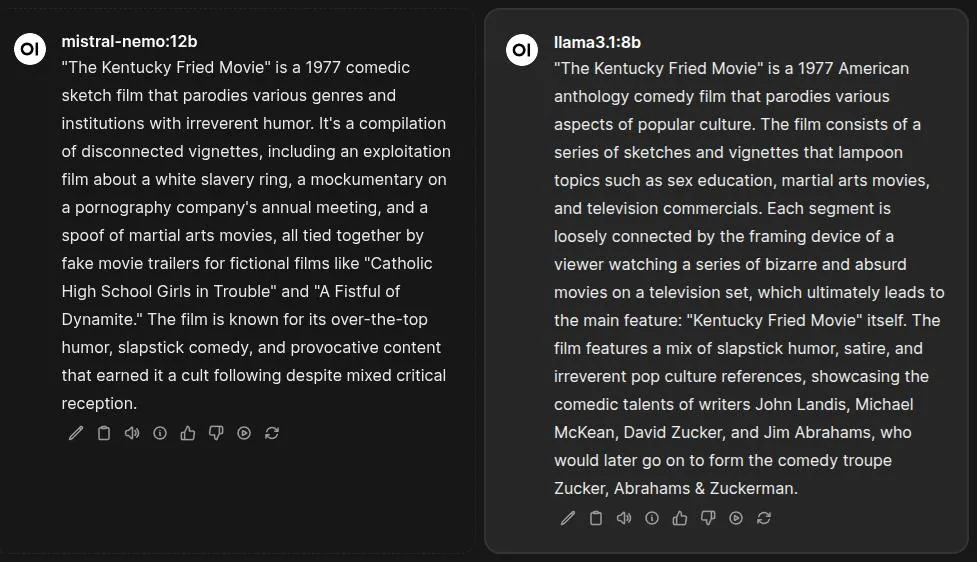Screen dimensions: 977x562
Task: Show generation info for mistral-nemo:12b response
Action: 160,433
